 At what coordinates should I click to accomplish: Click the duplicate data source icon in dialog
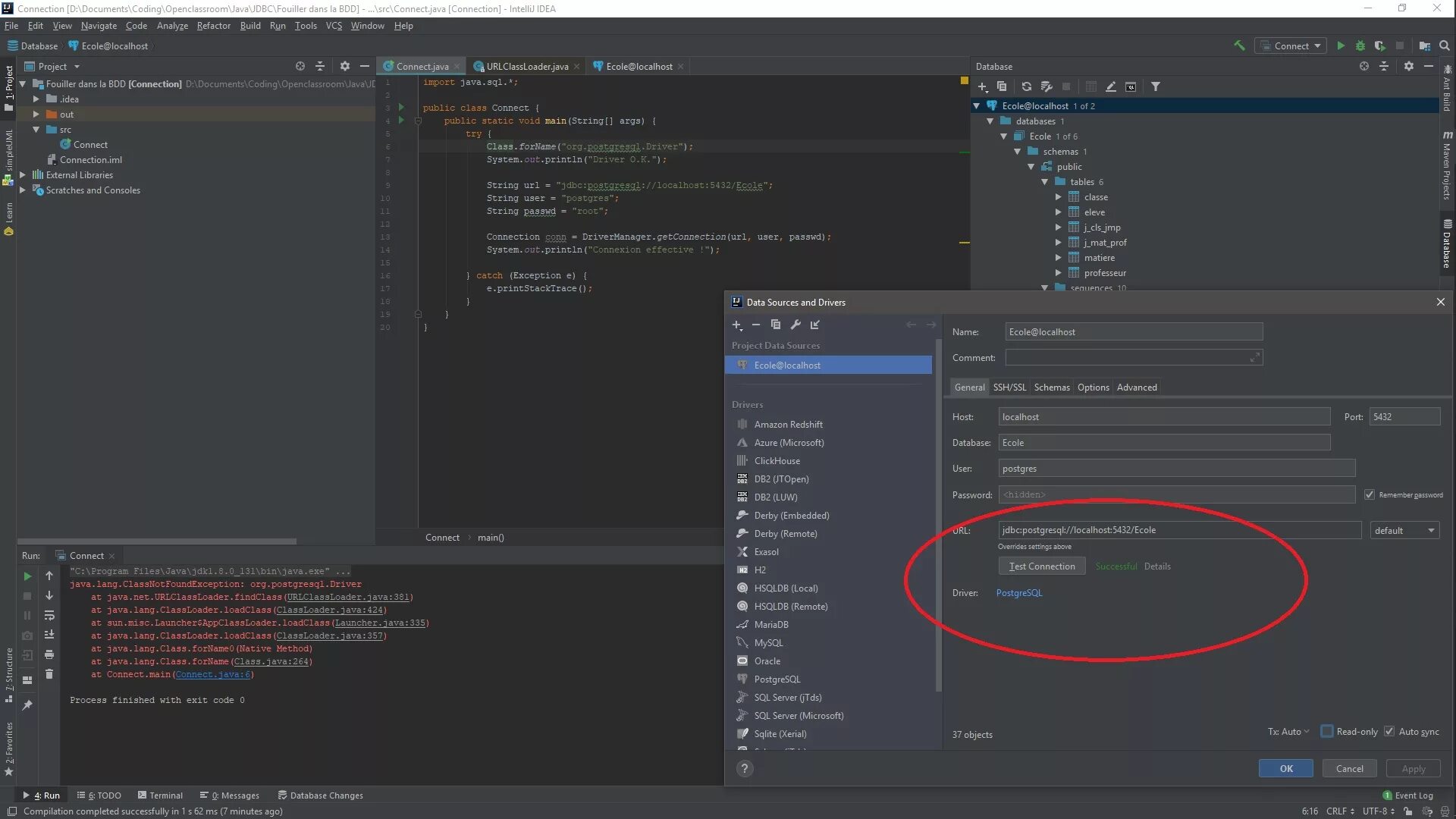[x=775, y=325]
